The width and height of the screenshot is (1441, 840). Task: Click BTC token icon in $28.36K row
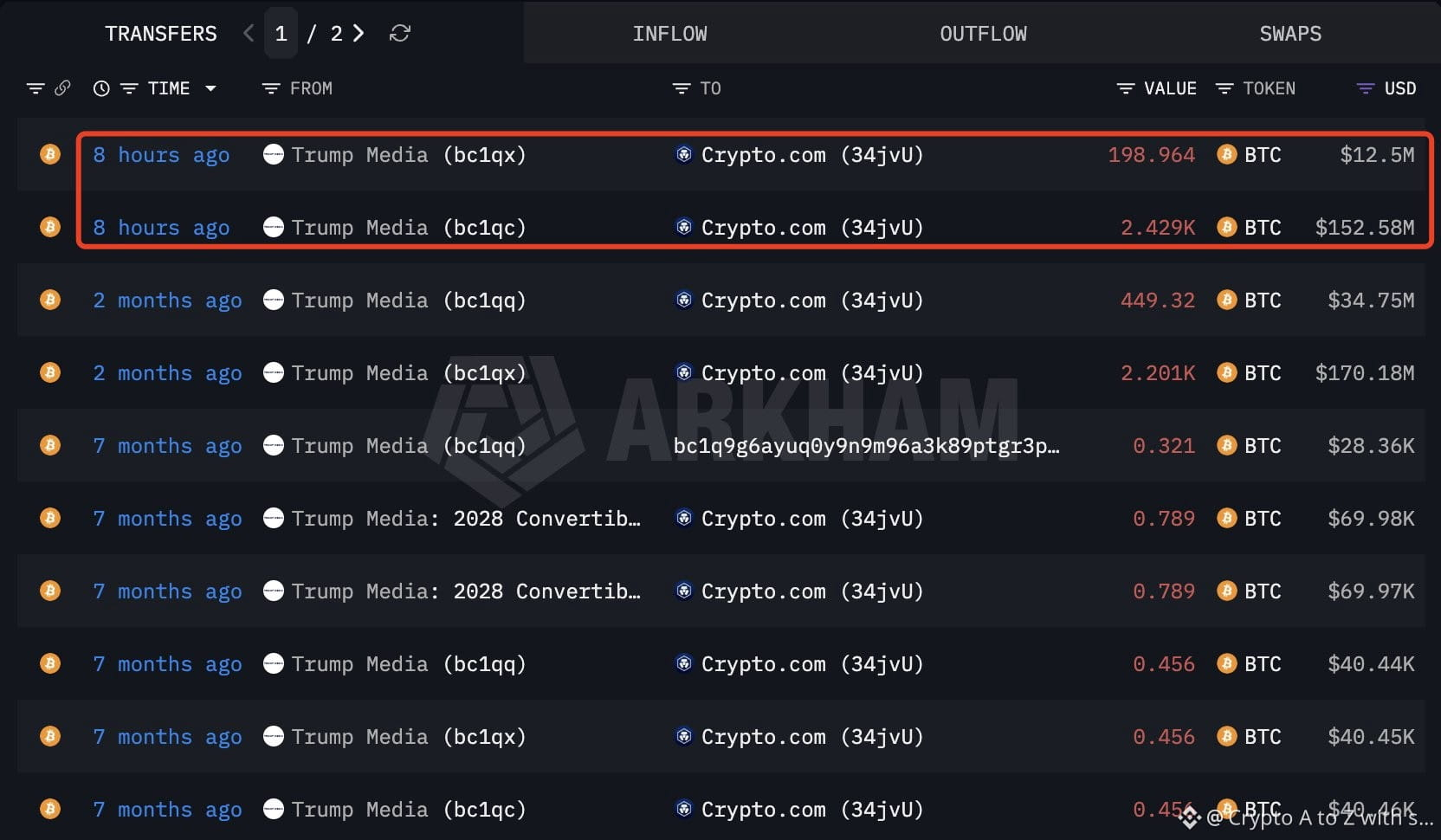[x=1227, y=445]
